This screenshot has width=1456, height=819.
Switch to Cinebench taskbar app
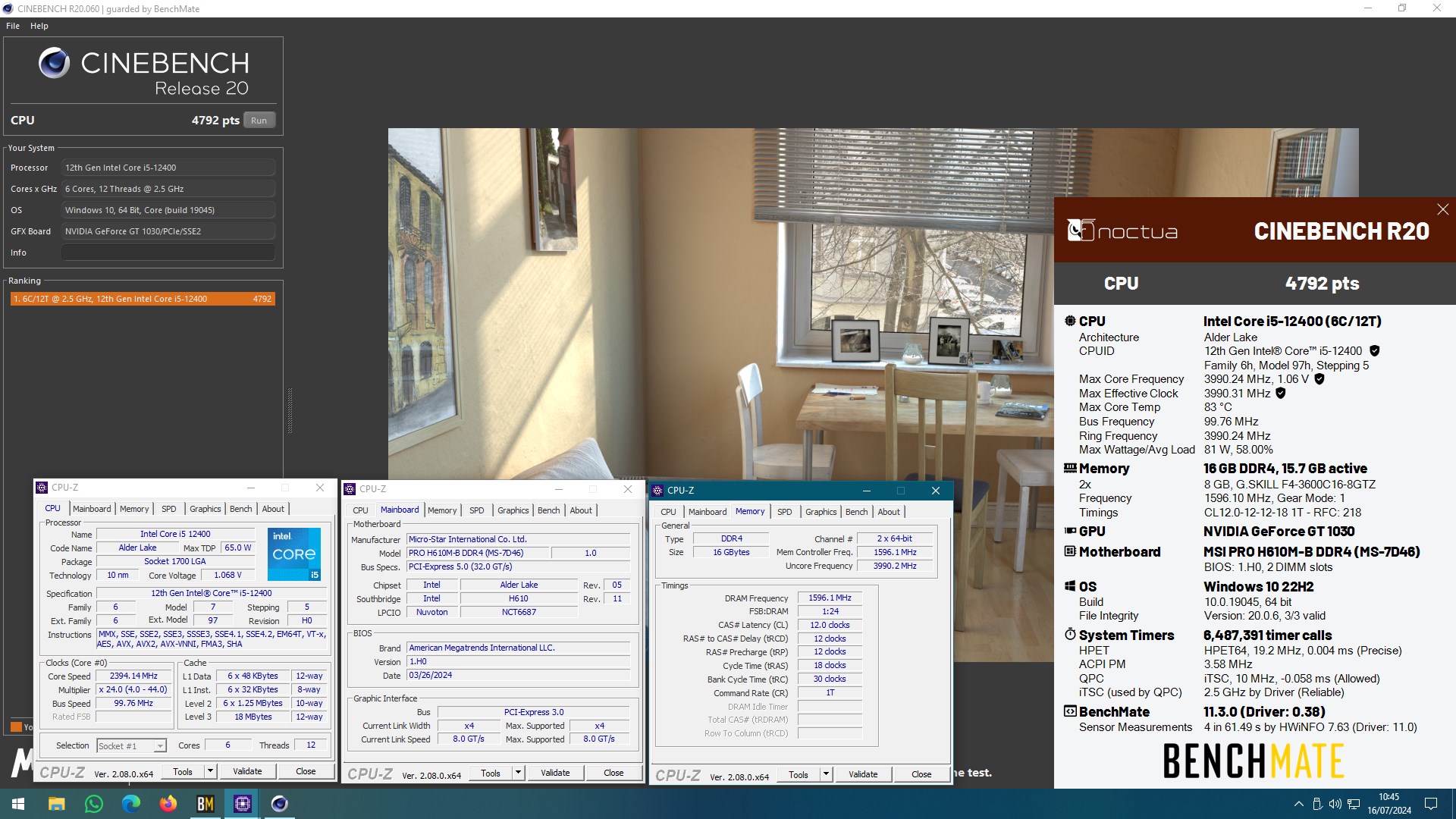click(x=280, y=804)
